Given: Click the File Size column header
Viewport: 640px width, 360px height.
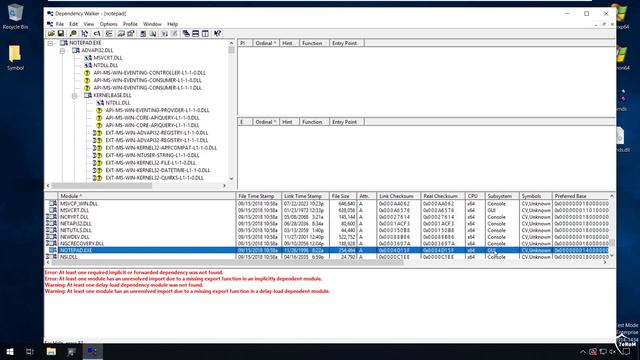Looking at the screenshot, I should click(x=343, y=196).
